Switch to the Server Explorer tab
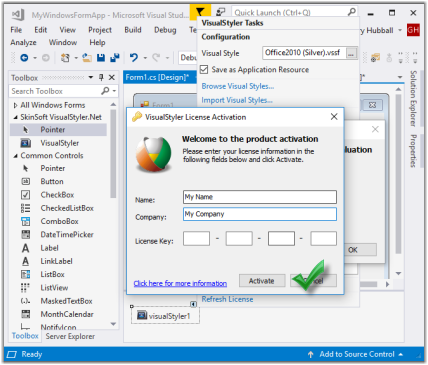Viewport: 428px width, 365px height. click(70, 336)
